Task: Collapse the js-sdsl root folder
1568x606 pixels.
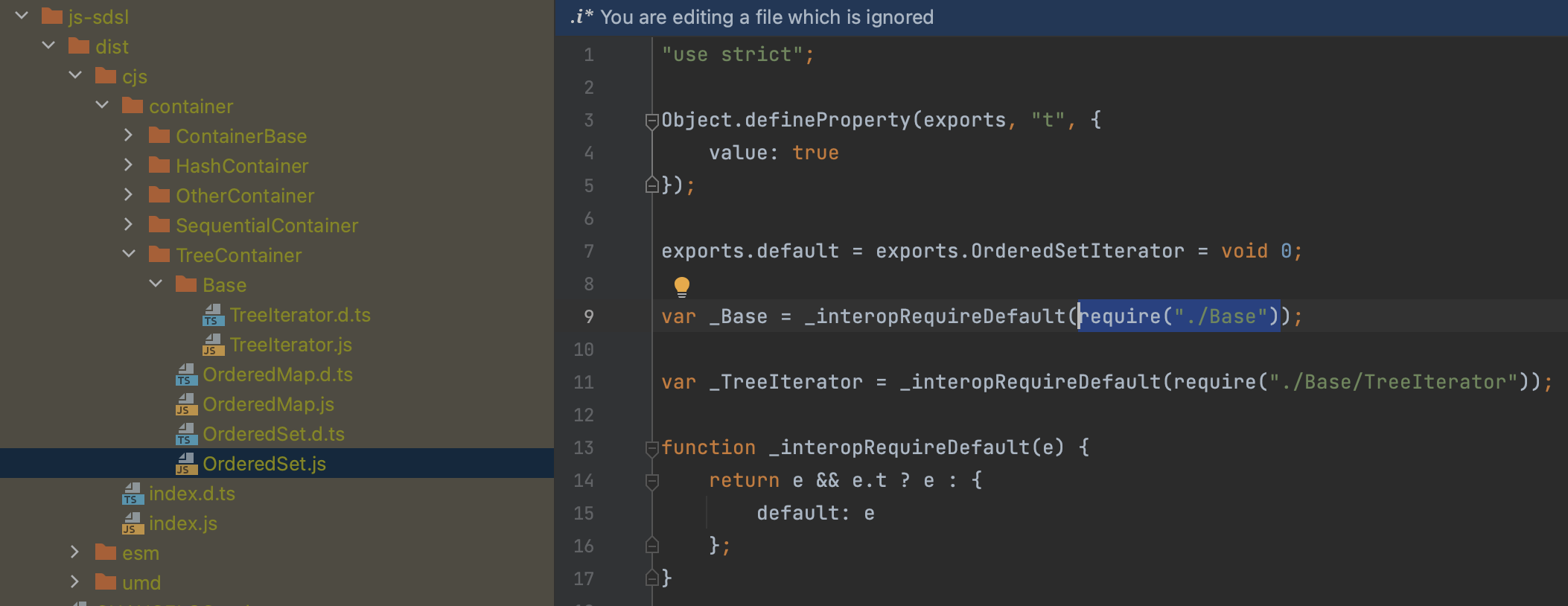Action: click(22, 16)
